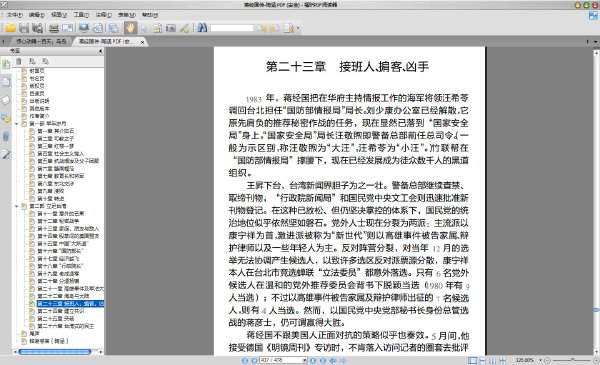Select 第十一章 bookmark
Viewport: 600px width, 365px height.
pyautogui.click(x=60, y=213)
